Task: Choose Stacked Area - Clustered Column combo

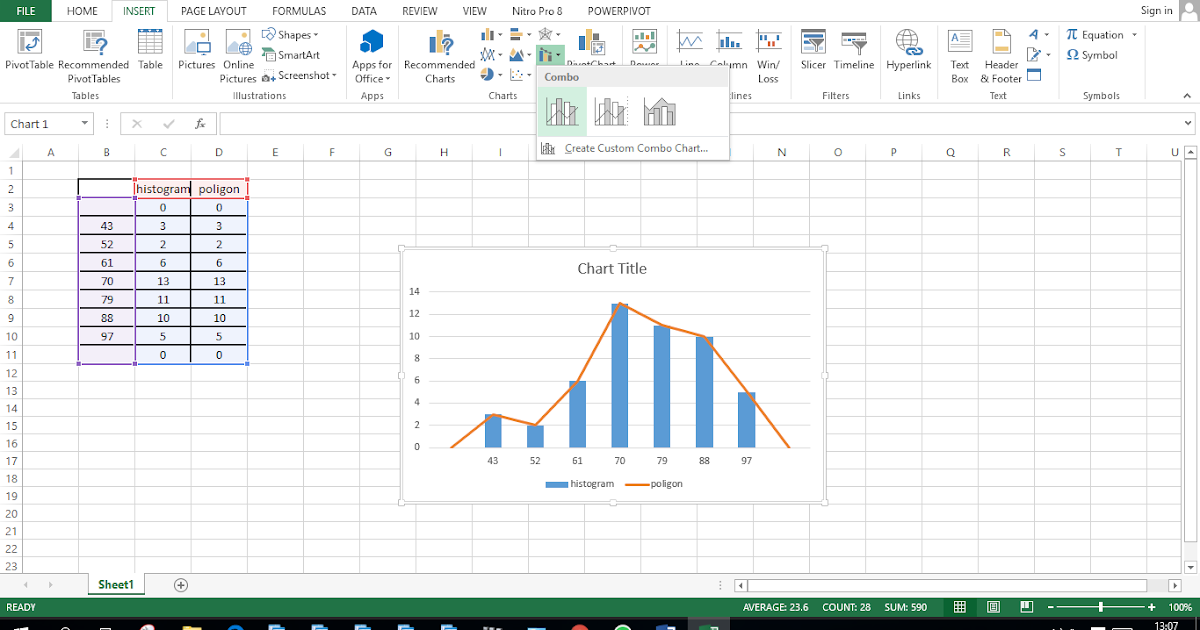Action: click(x=659, y=111)
